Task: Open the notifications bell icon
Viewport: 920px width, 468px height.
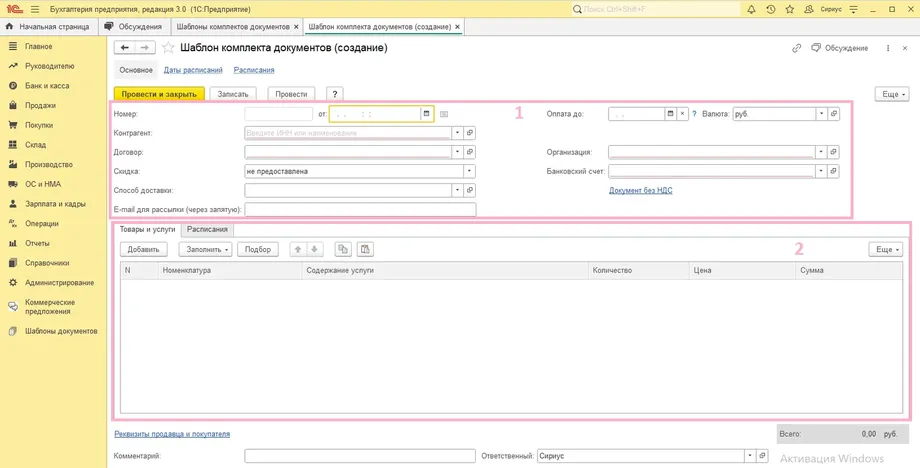Action: (x=751, y=9)
